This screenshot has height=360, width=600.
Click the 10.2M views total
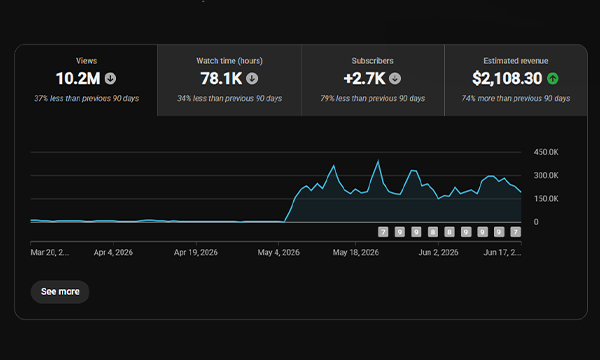[x=78, y=78]
